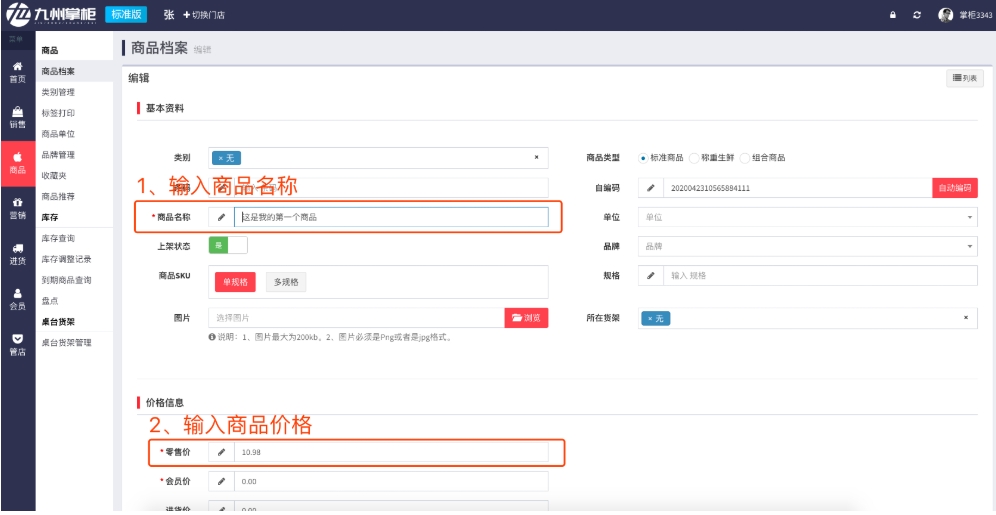Click the lock icon in top bar

(892, 15)
